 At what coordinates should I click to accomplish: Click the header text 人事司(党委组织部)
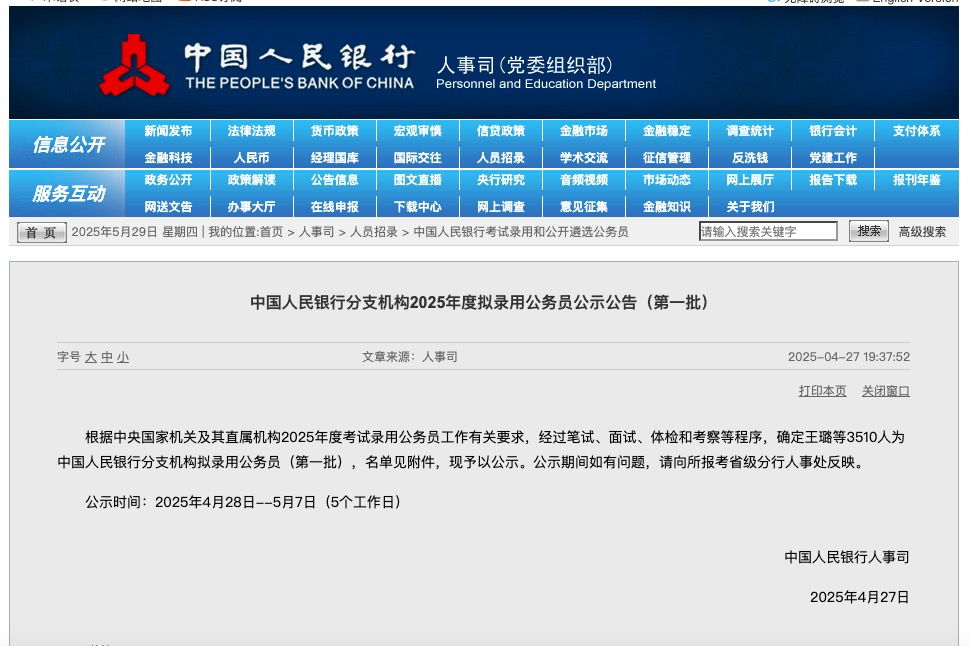pos(525,64)
